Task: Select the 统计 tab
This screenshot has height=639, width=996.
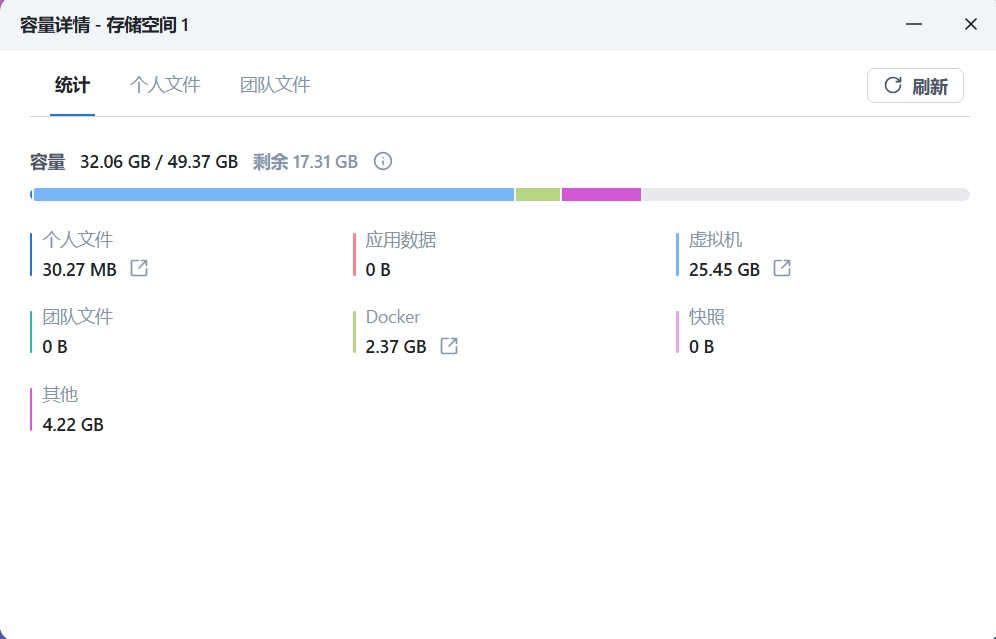Action: click(72, 85)
